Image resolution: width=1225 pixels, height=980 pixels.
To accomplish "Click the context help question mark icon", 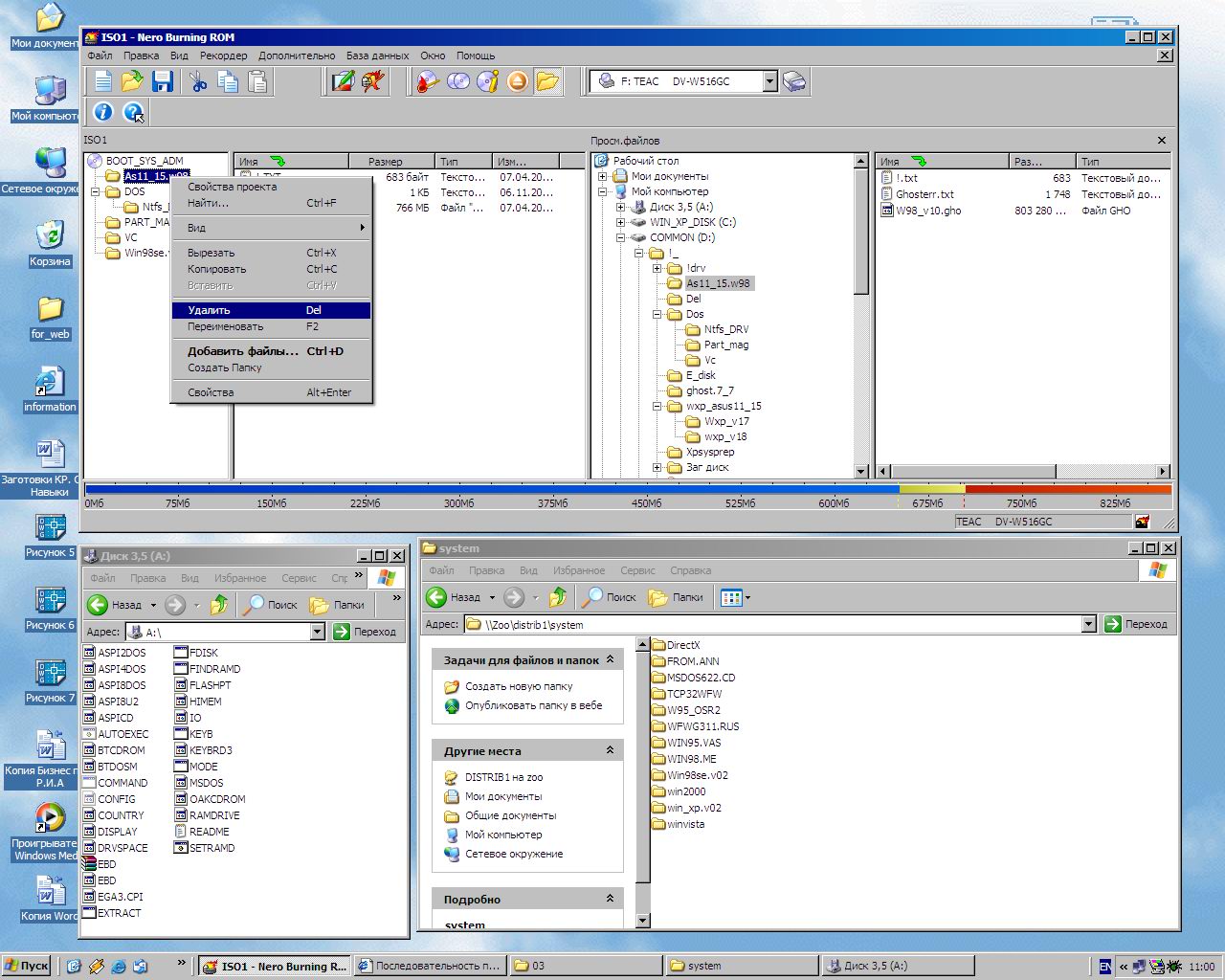I will 134,112.
